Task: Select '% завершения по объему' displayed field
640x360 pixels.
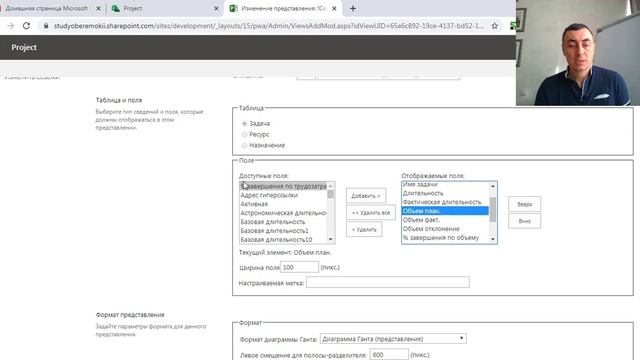Action: click(x=445, y=238)
